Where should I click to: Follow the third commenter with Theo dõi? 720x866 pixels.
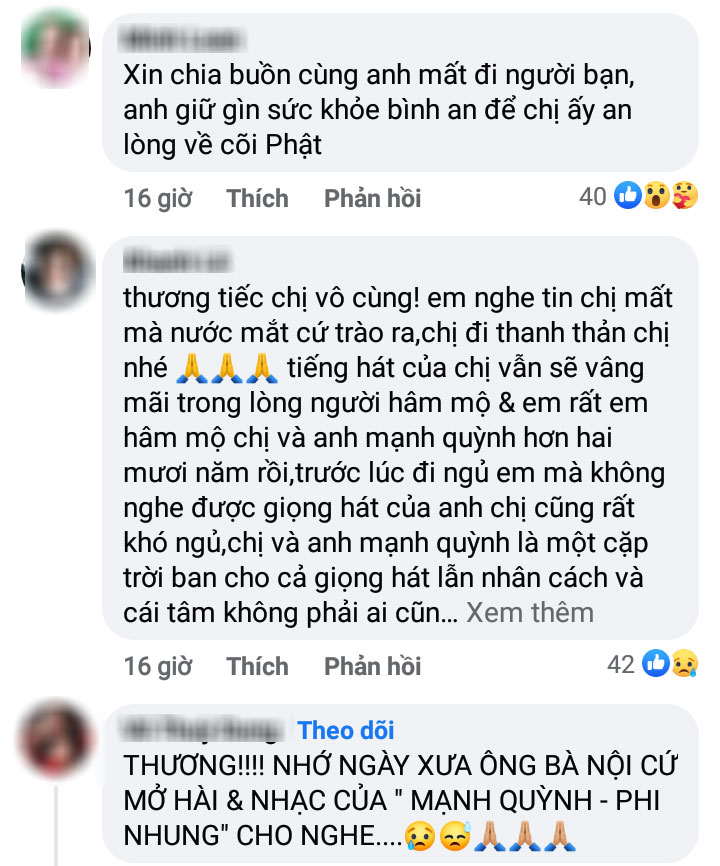(346, 730)
